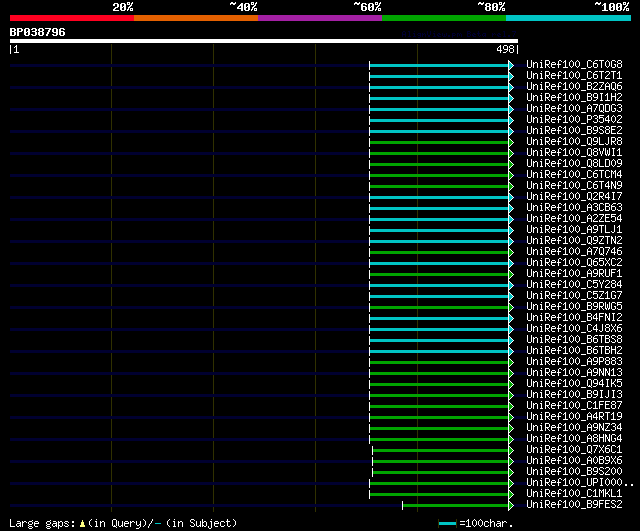Click the UniRef100_B4FNI2 label
This screenshot has width=640, height=531.
pos(574,318)
